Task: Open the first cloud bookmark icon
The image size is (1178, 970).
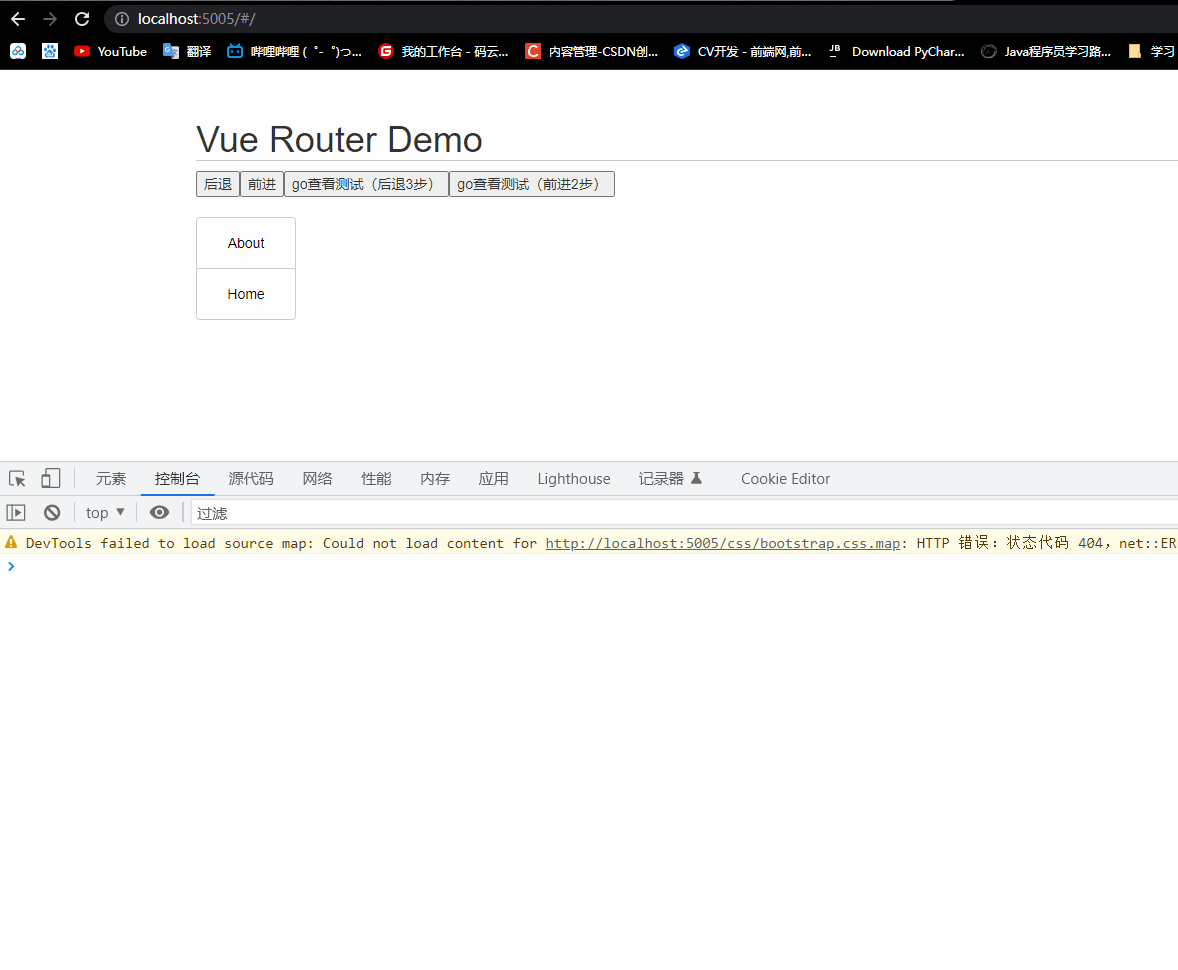Action: (x=18, y=51)
